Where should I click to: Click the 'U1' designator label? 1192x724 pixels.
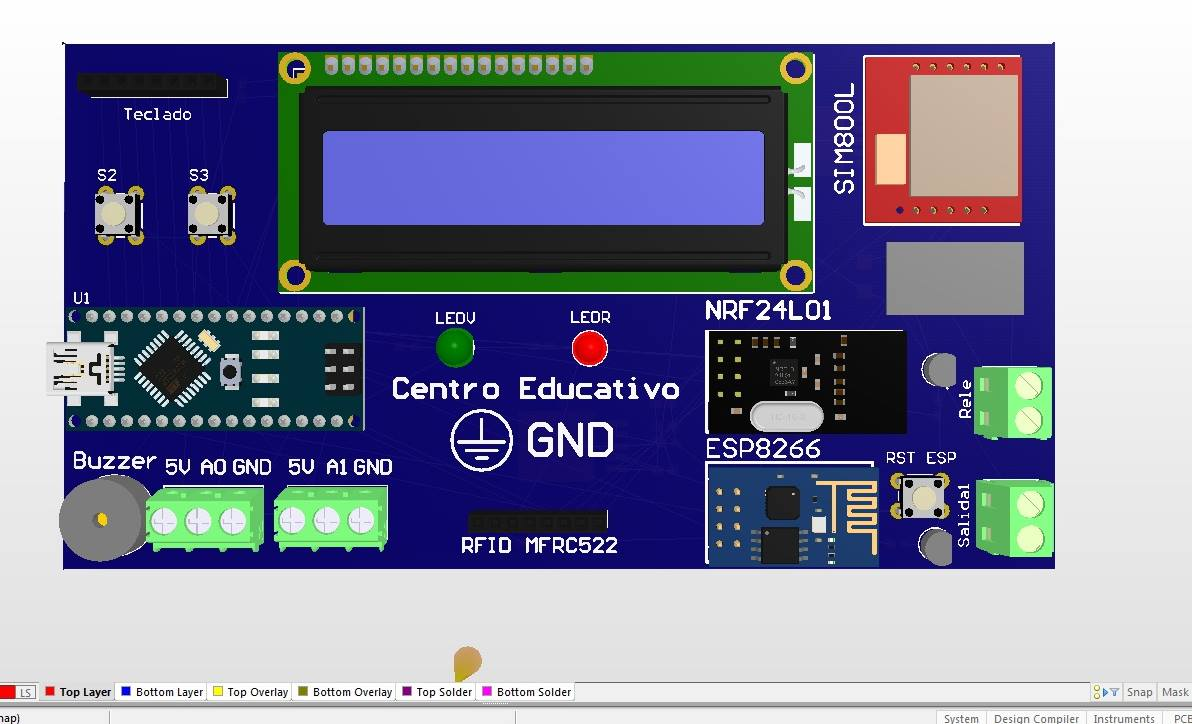click(x=81, y=297)
